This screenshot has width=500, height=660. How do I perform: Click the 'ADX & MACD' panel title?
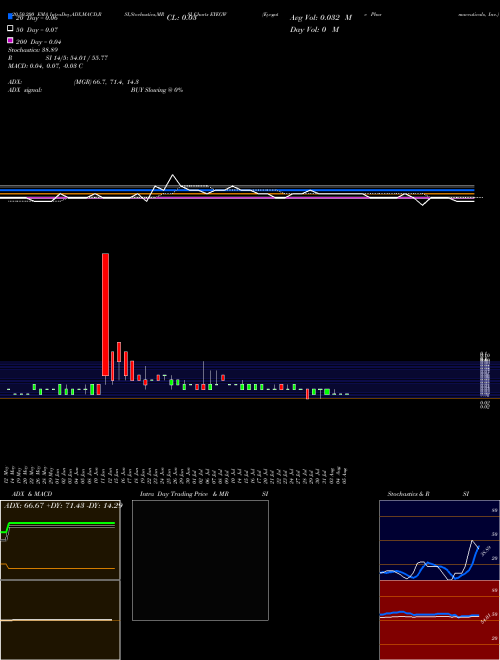pos(32,494)
